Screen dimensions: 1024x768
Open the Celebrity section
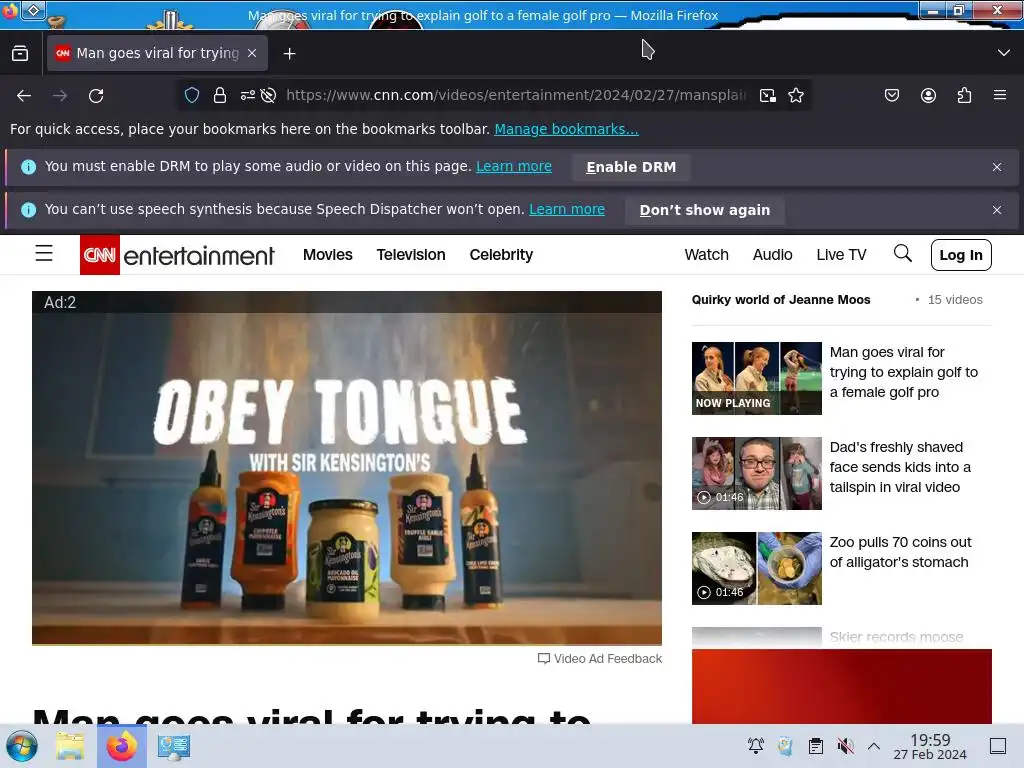[x=501, y=255]
